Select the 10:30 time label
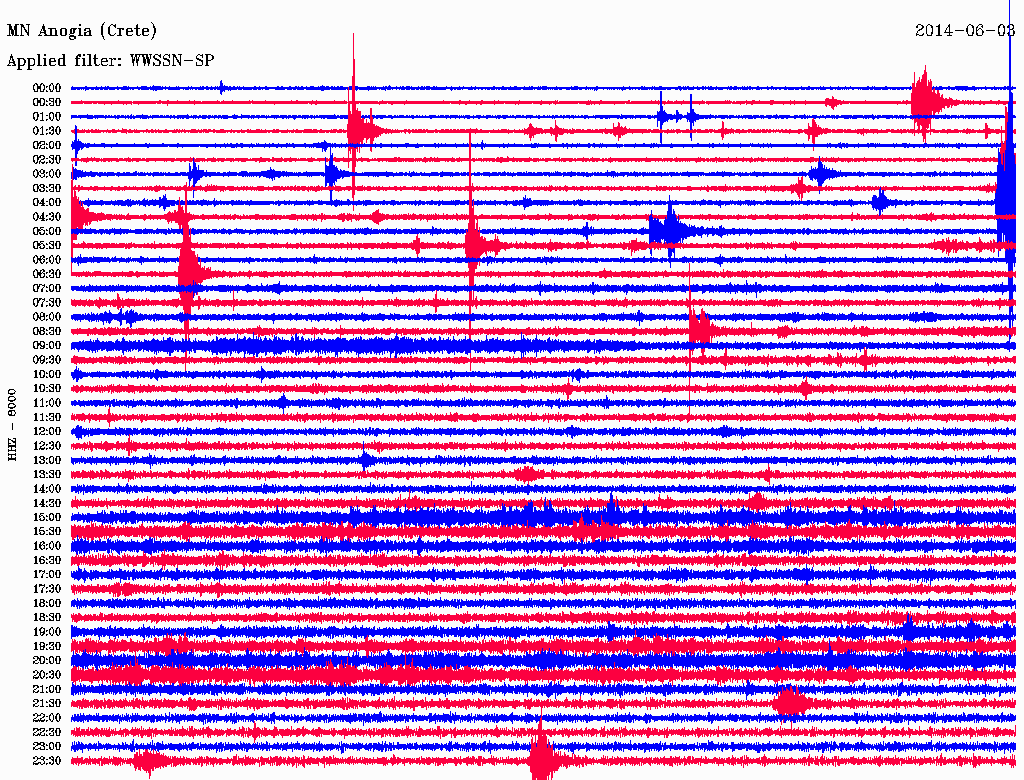 (47, 389)
